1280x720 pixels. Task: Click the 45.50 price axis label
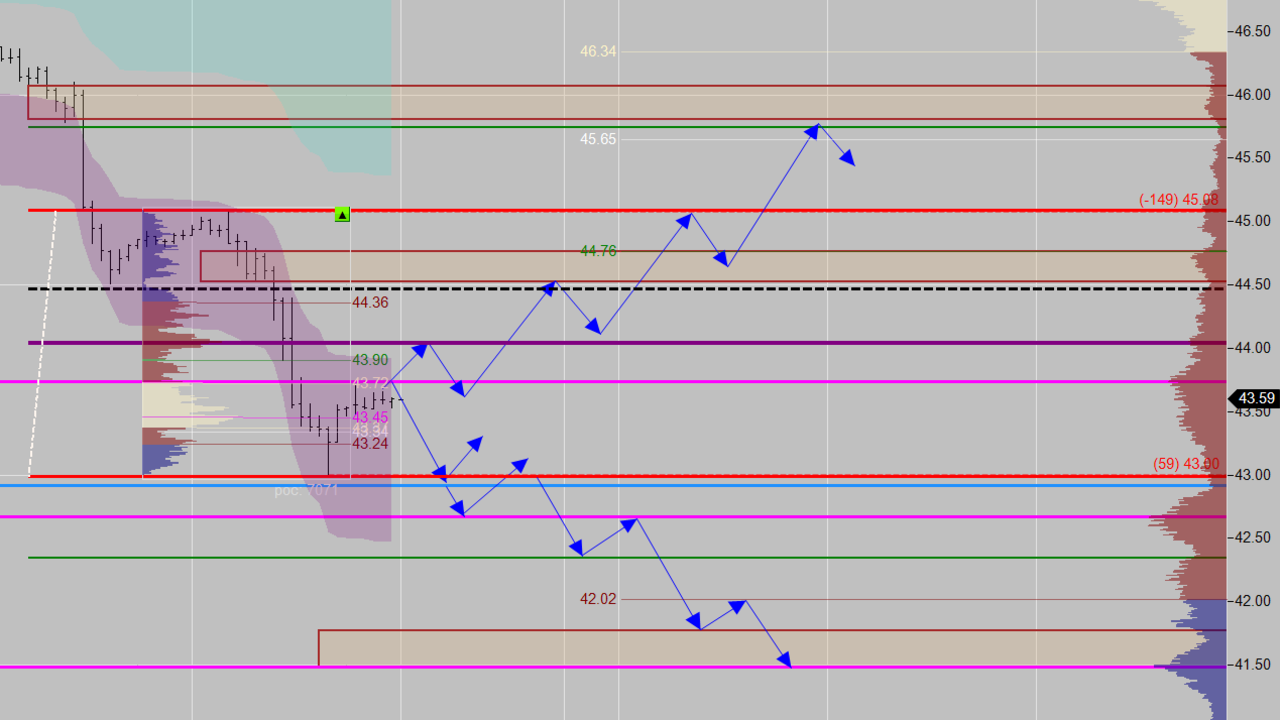pos(1254,158)
